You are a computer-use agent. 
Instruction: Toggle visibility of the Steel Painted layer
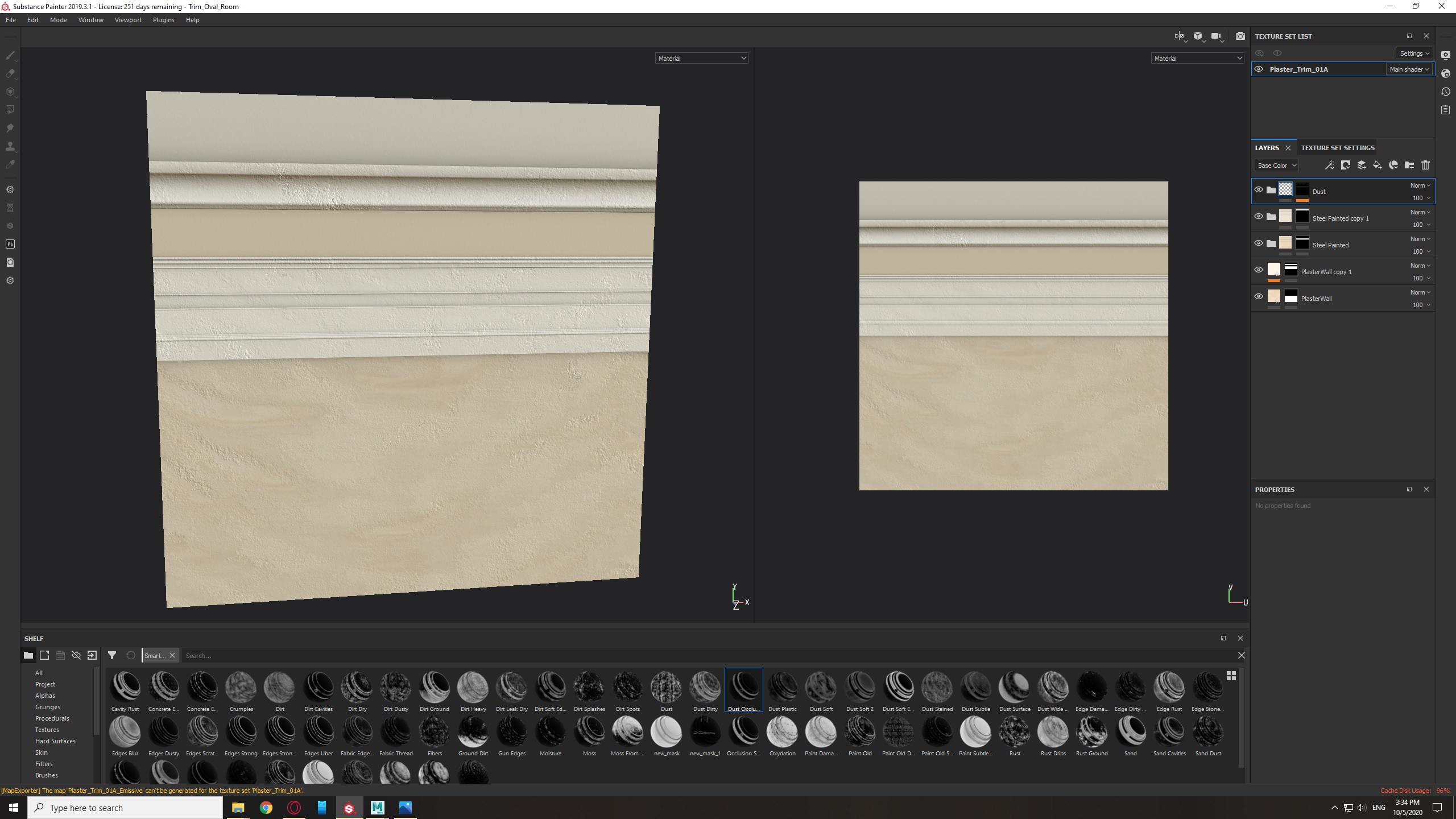[1259, 243]
